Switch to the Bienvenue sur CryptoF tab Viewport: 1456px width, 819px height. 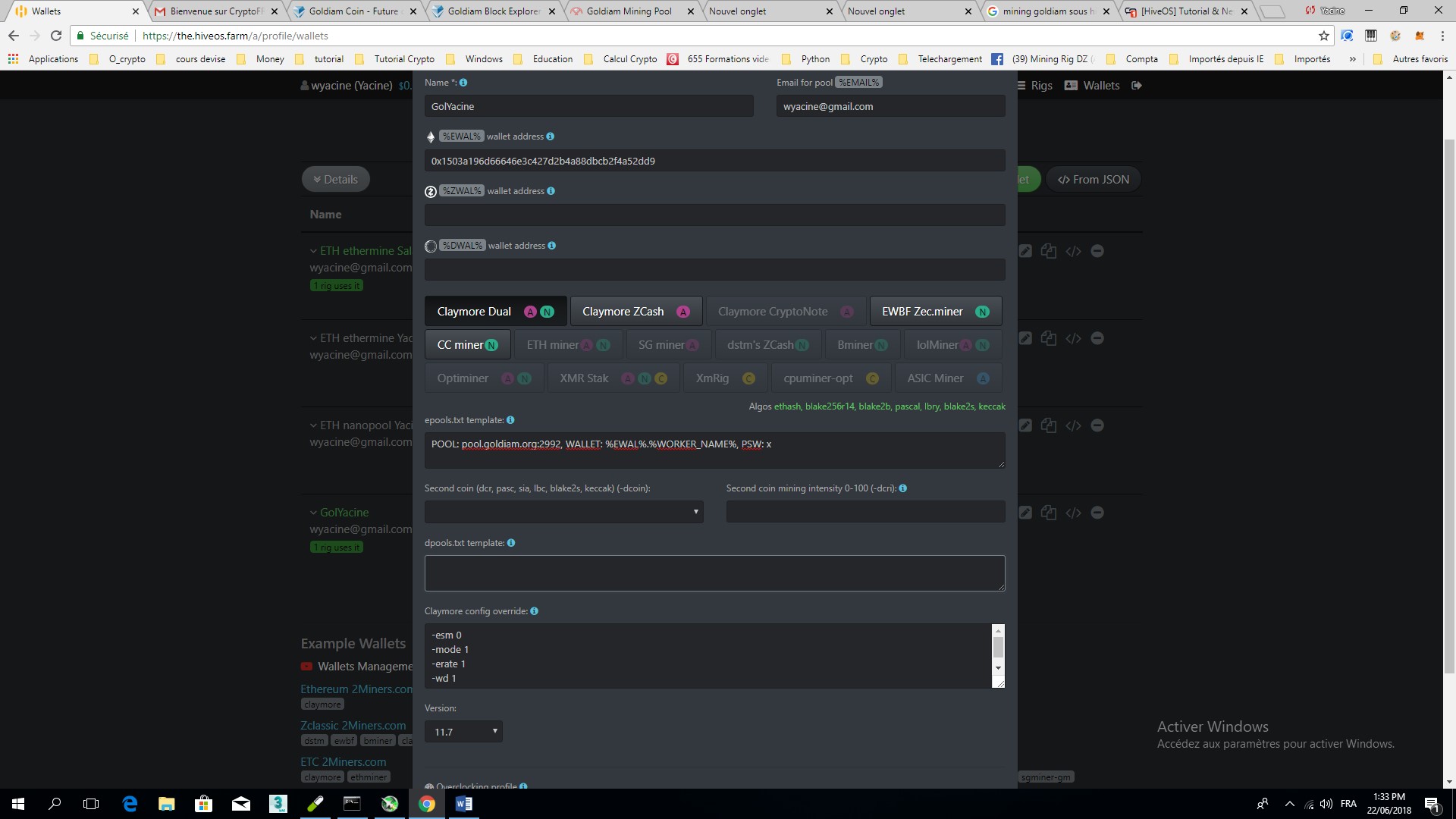216,11
